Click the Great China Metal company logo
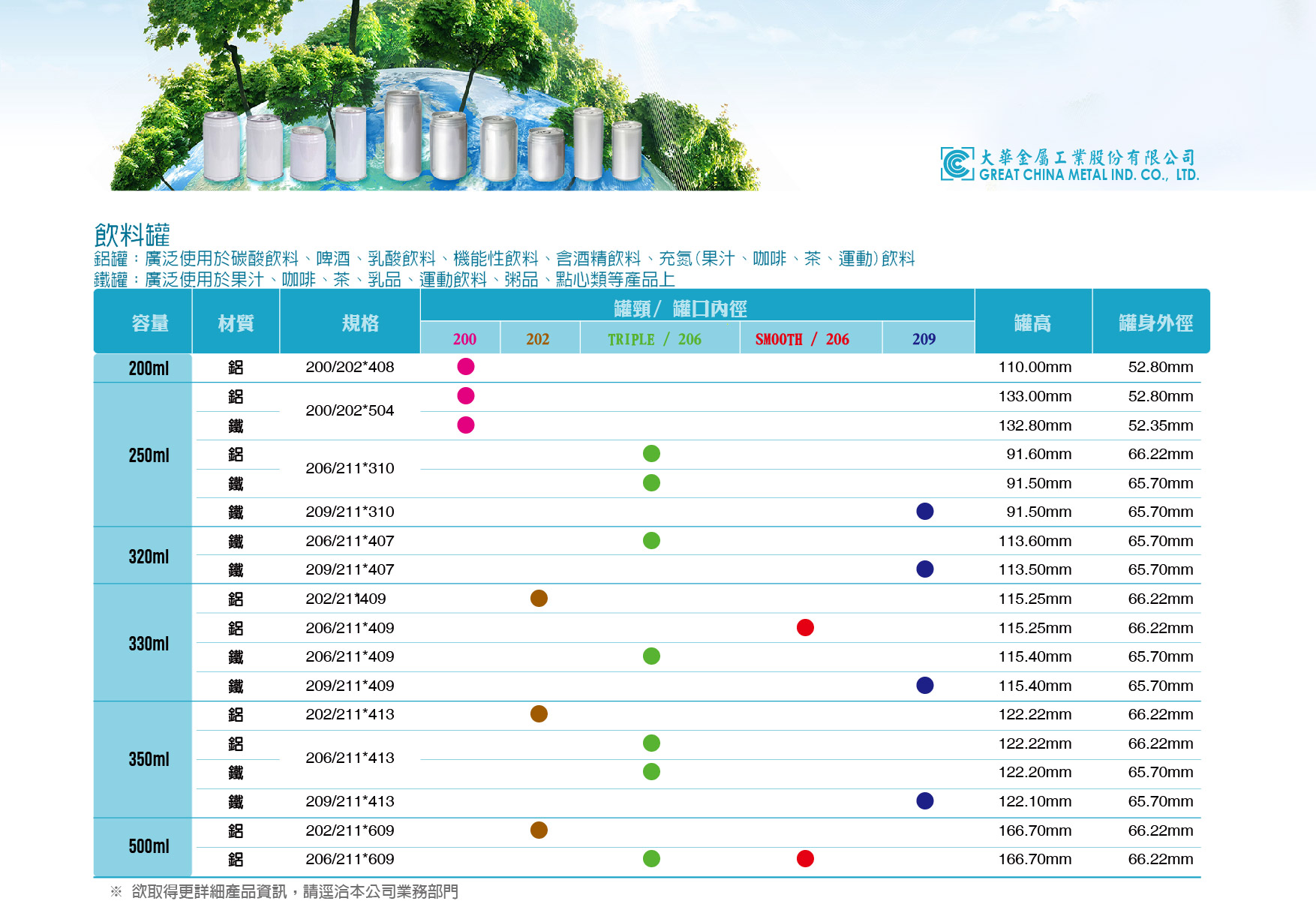 (x=1069, y=164)
